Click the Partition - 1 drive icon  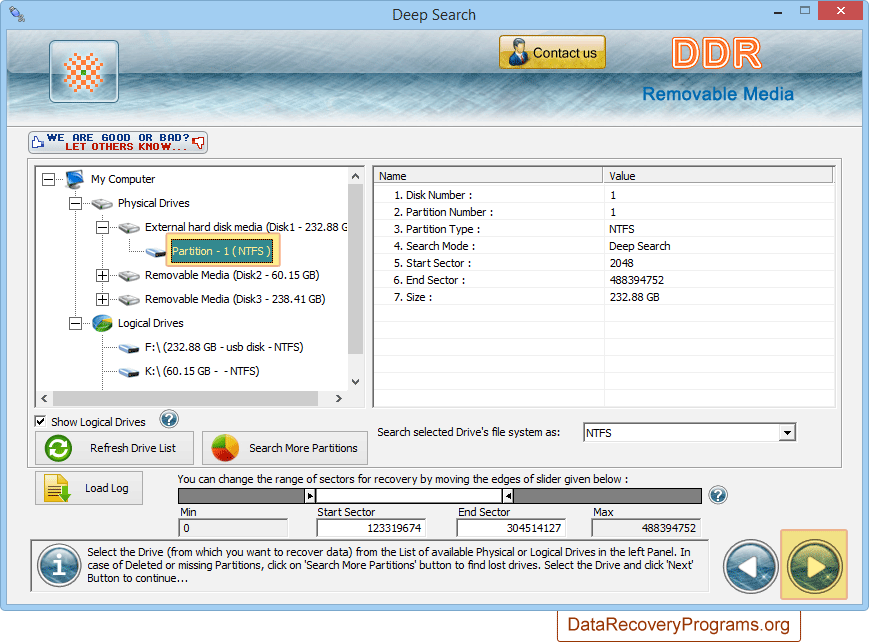click(156, 253)
